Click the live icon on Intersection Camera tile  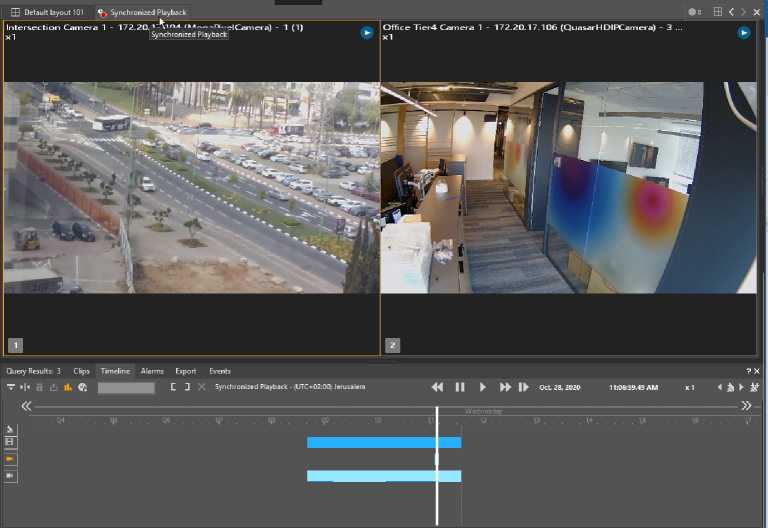coord(367,33)
